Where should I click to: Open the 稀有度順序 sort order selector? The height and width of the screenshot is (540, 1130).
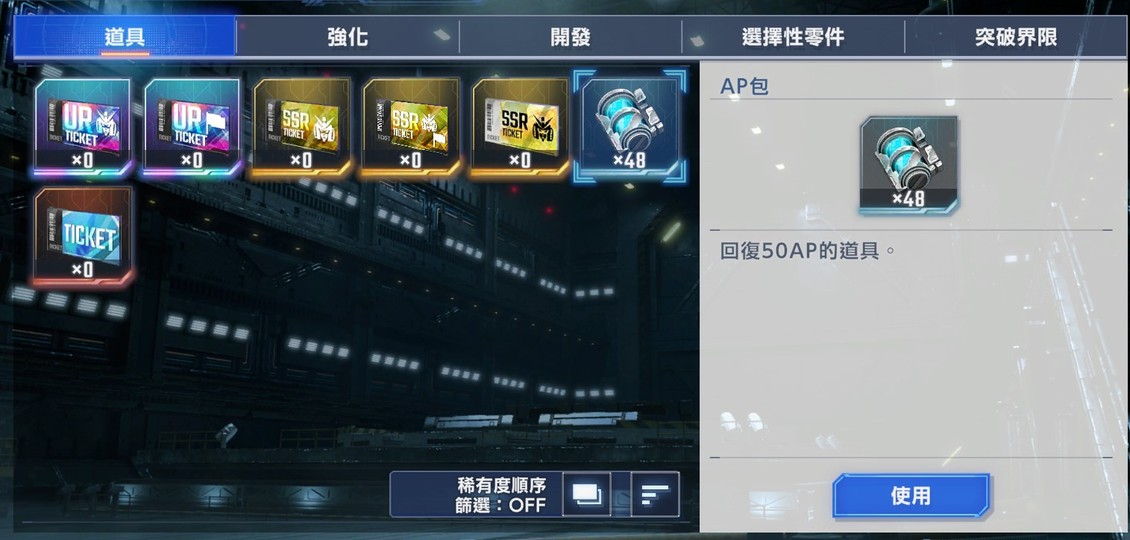502,484
